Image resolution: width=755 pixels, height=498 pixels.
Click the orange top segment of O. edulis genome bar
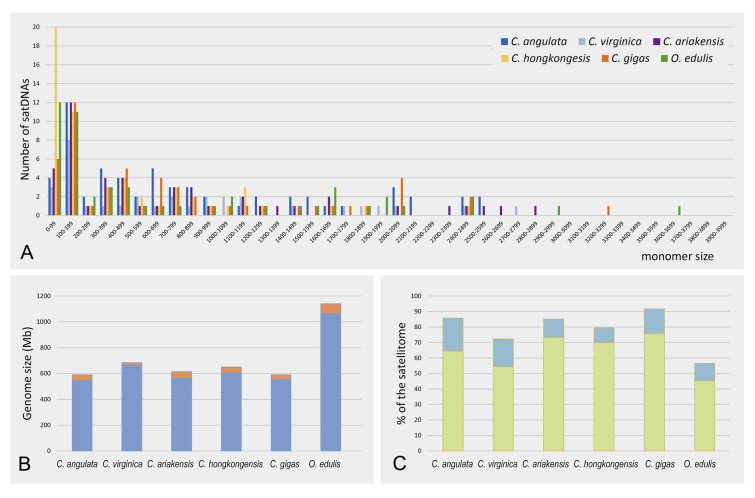(x=327, y=308)
